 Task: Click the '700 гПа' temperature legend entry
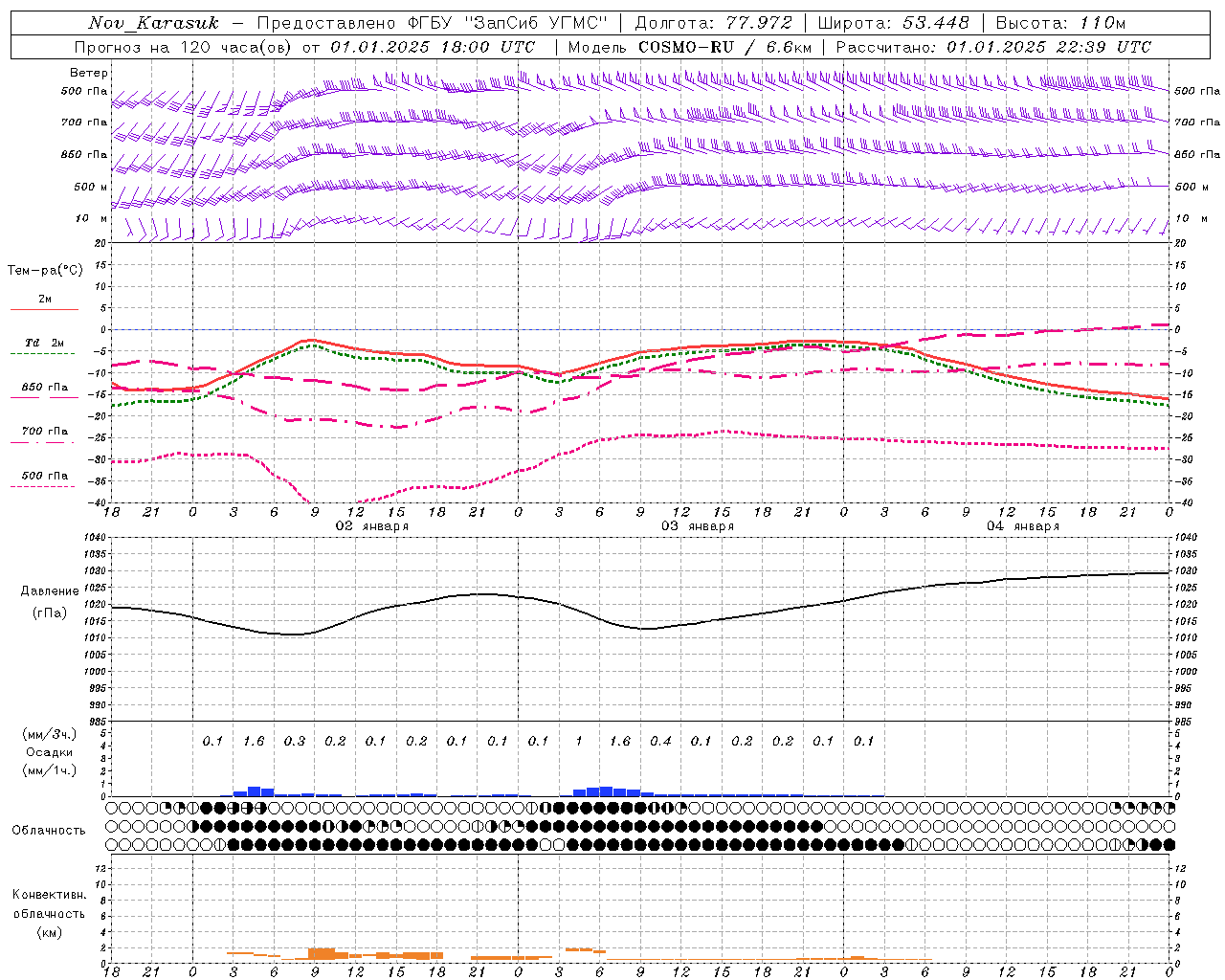[45, 432]
